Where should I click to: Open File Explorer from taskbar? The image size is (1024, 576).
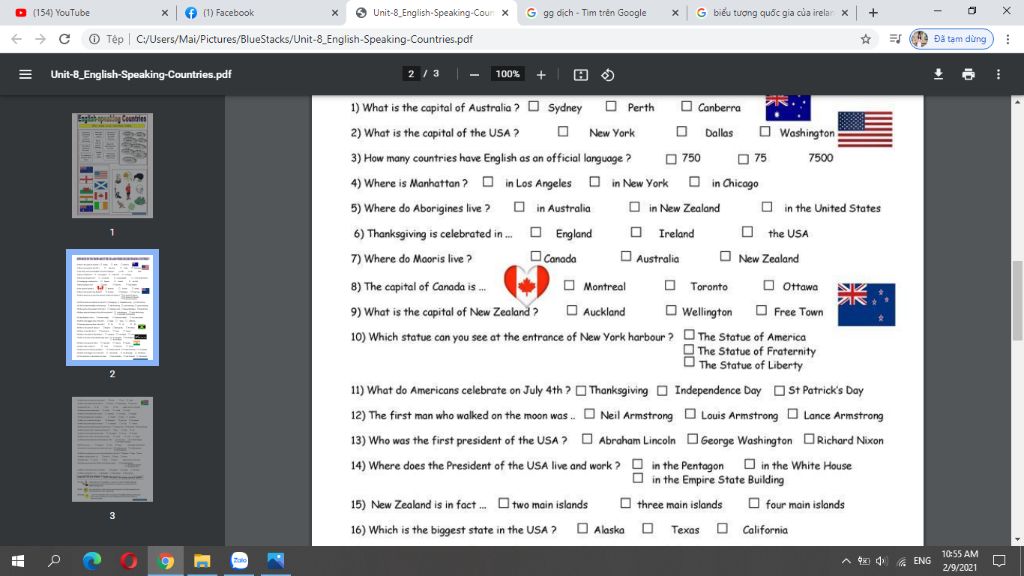pyautogui.click(x=202, y=560)
